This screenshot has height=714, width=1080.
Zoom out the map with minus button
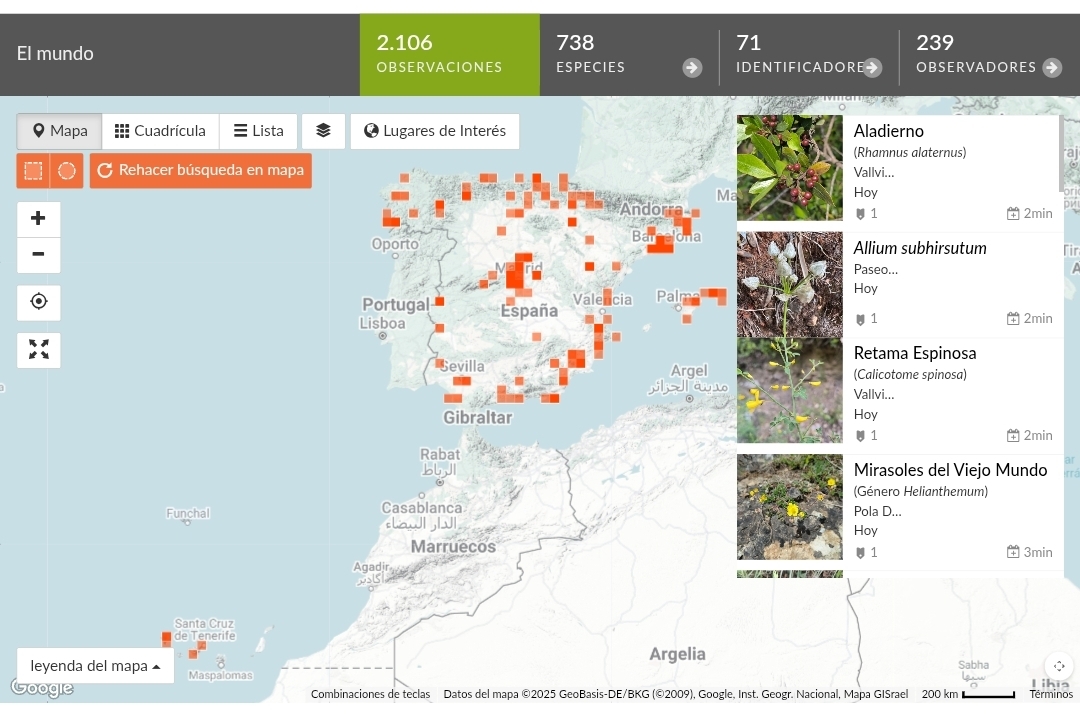tap(38, 255)
